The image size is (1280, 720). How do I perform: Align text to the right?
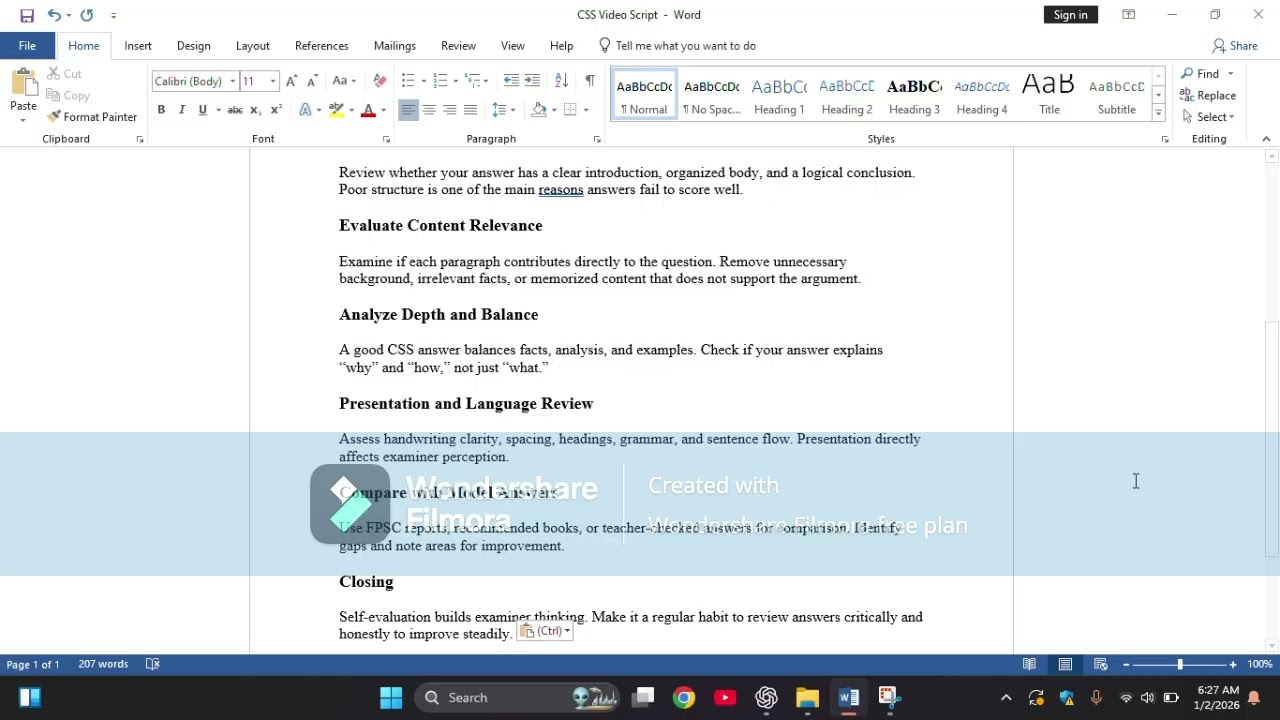[450, 110]
